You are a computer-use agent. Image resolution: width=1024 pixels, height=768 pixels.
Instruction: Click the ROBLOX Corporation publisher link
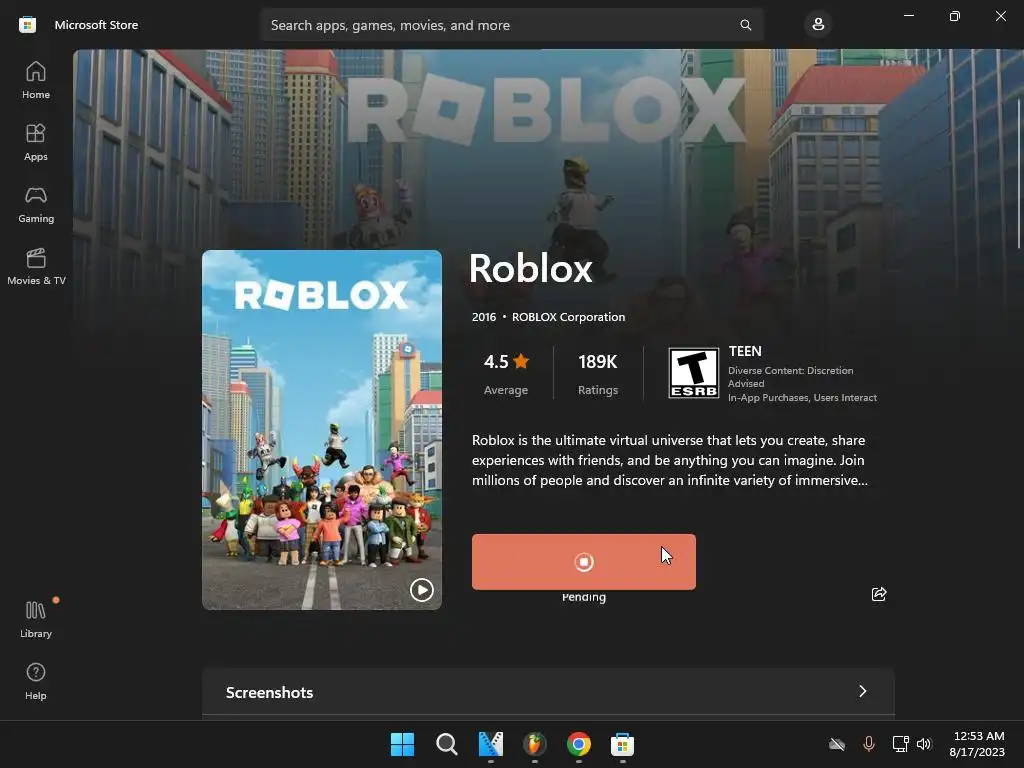(x=568, y=317)
